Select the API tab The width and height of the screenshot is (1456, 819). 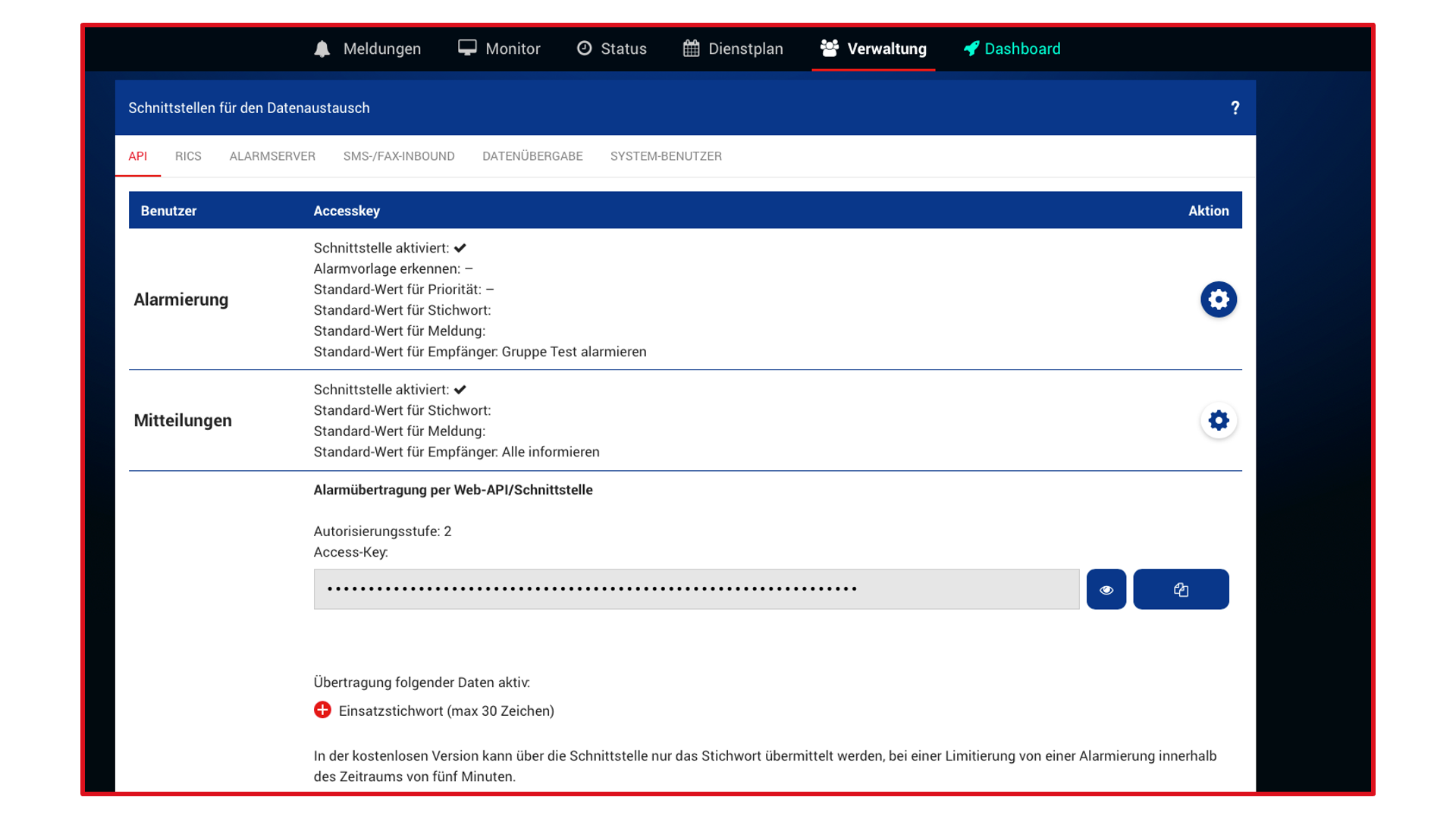[138, 156]
